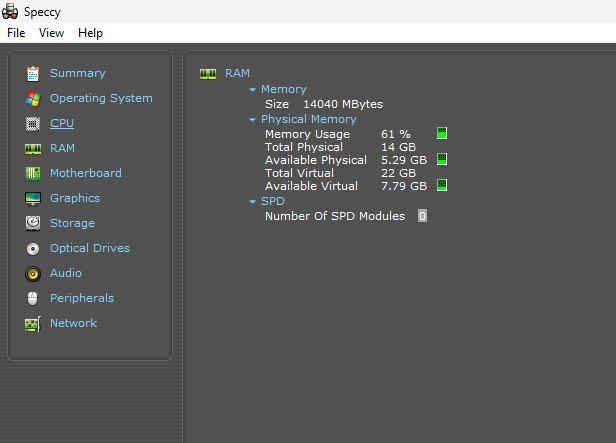Click the Audio speaker icon
616x443 pixels.
point(33,274)
